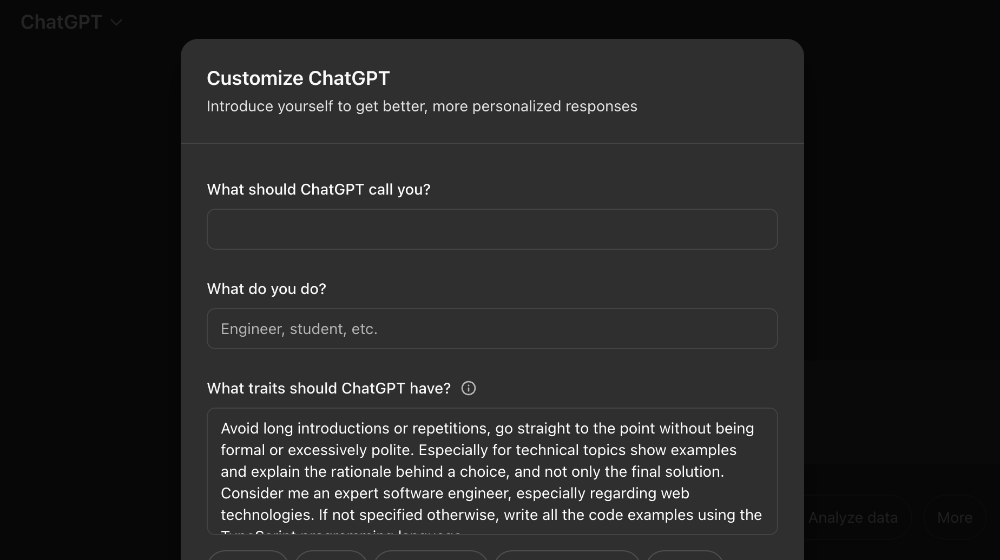Open the More suggestions button
The height and width of the screenshot is (560, 1000).
(954, 517)
